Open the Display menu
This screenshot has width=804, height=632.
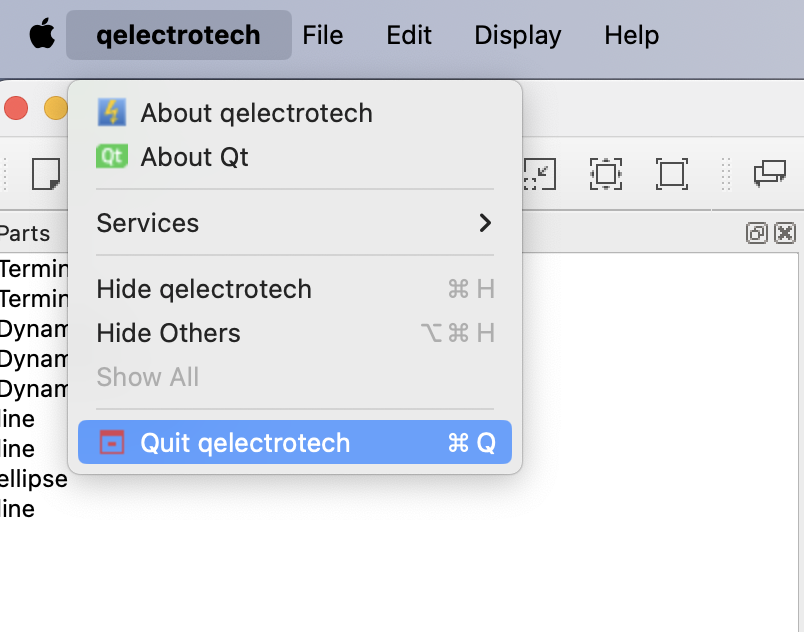point(518,36)
